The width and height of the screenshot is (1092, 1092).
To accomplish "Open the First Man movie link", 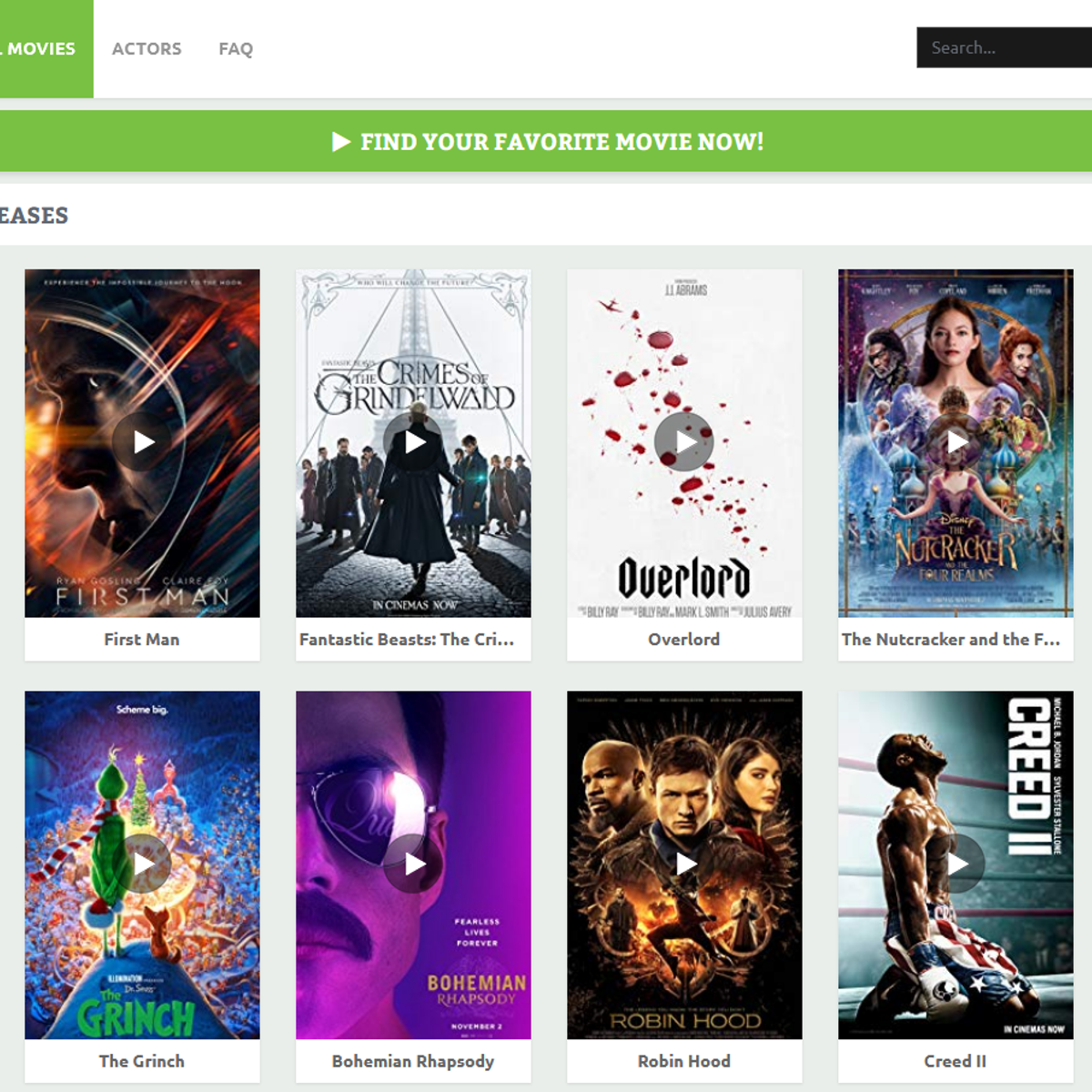I will [142, 639].
